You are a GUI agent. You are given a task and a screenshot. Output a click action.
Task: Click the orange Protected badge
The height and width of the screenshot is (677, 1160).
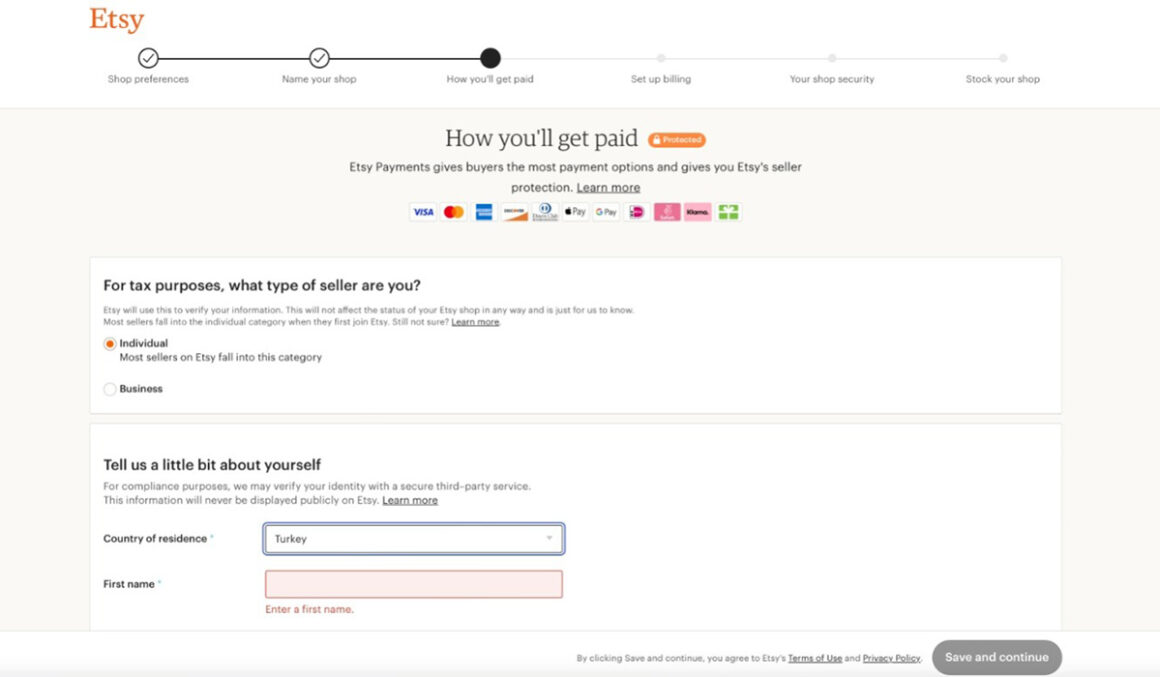point(678,139)
